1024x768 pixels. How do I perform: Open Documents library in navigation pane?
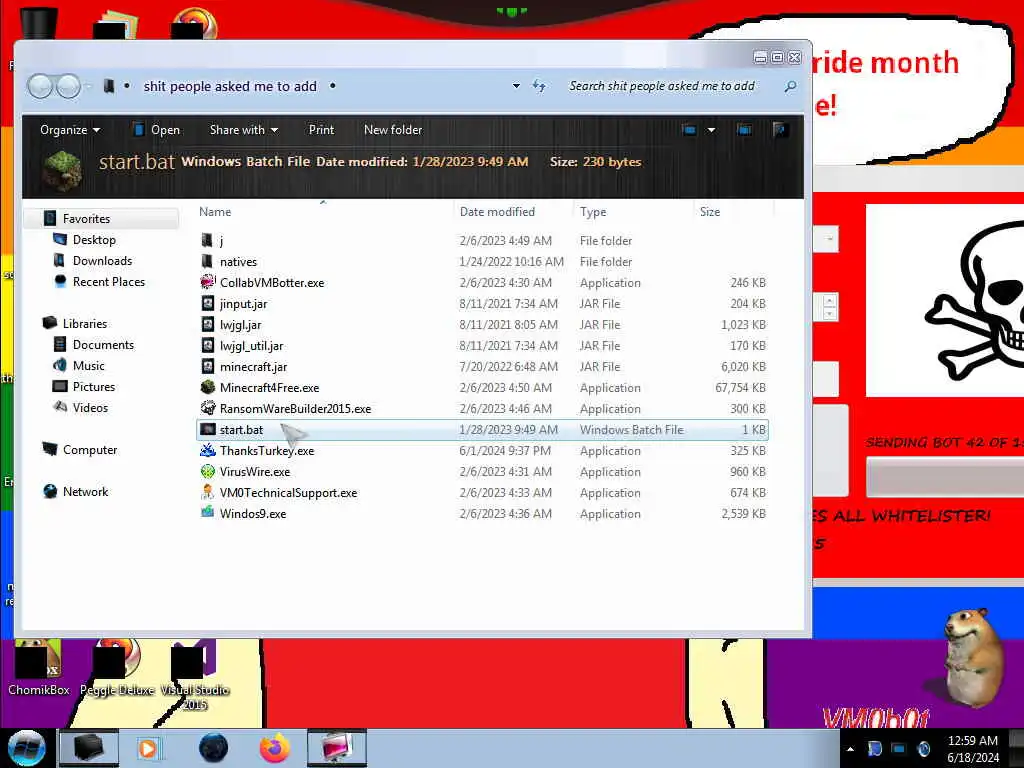(x=103, y=344)
